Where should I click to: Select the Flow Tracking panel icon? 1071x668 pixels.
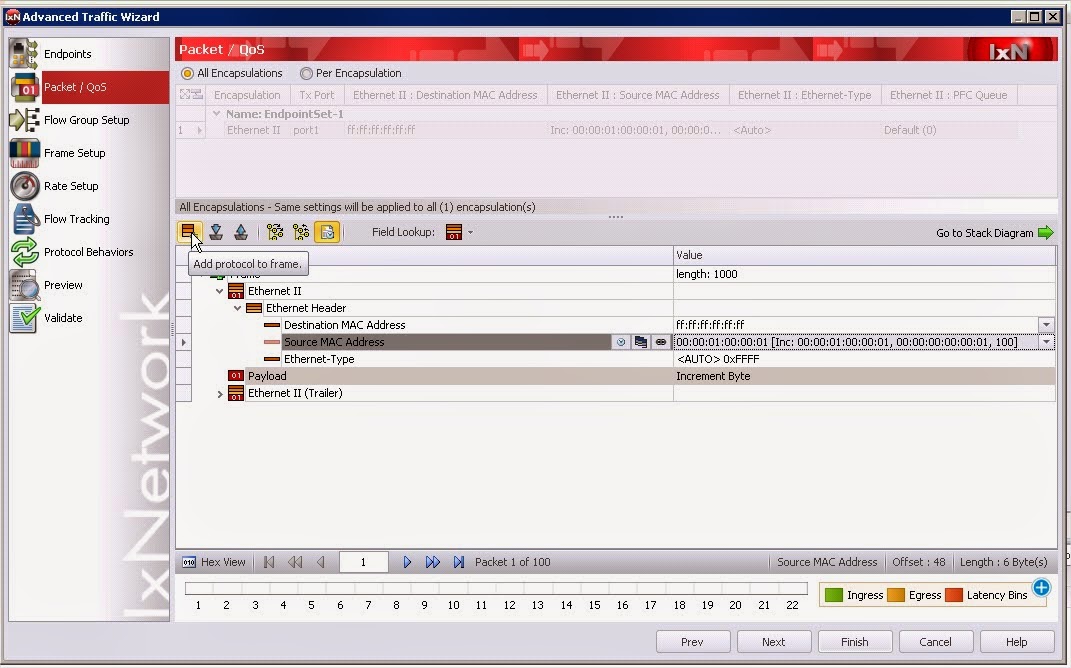[25, 219]
